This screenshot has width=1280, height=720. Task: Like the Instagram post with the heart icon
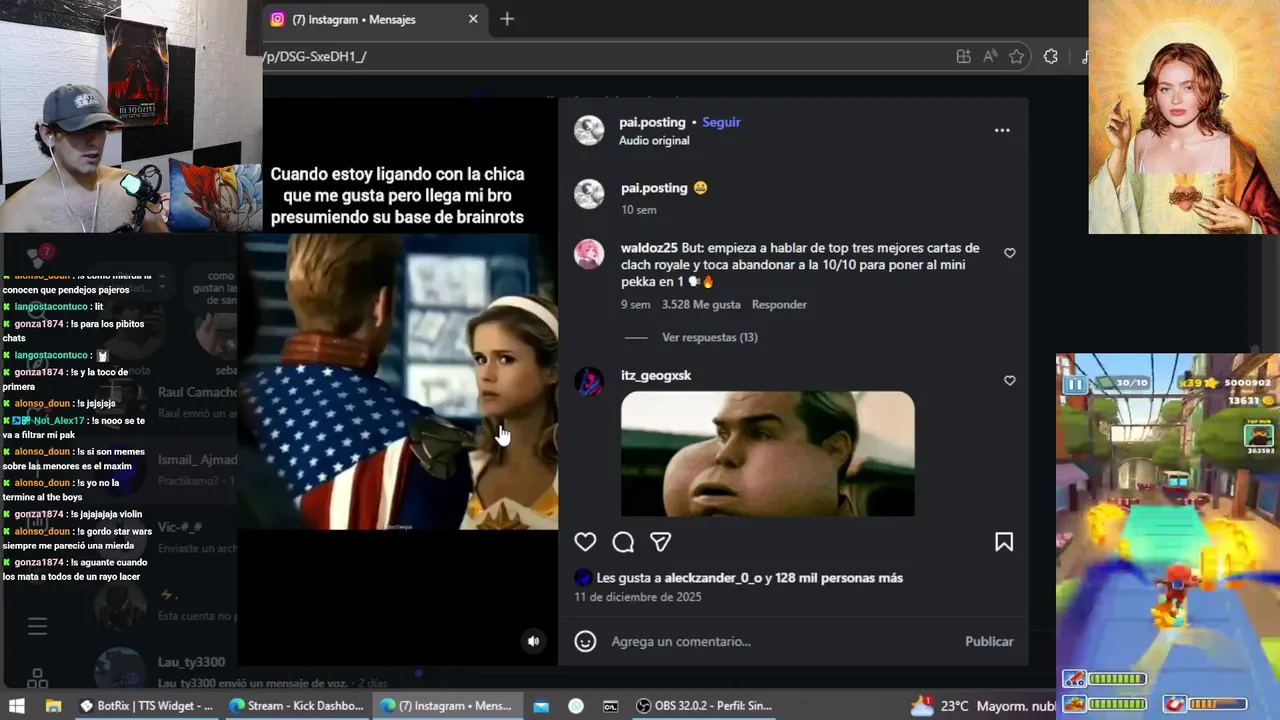click(x=585, y=542)
